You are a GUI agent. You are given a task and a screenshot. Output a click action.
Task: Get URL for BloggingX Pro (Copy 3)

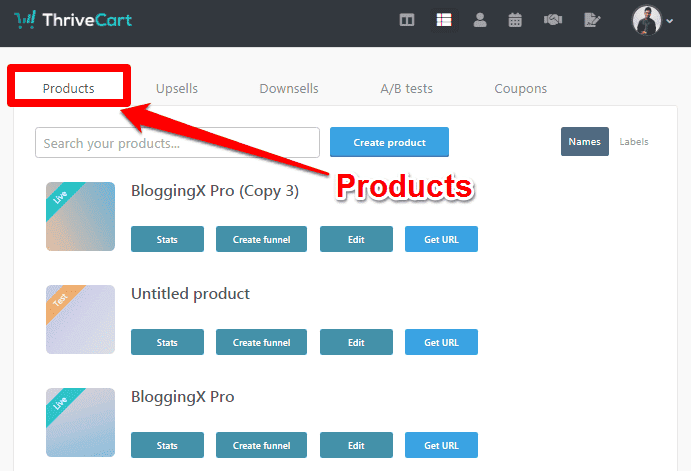pos(441,239)
